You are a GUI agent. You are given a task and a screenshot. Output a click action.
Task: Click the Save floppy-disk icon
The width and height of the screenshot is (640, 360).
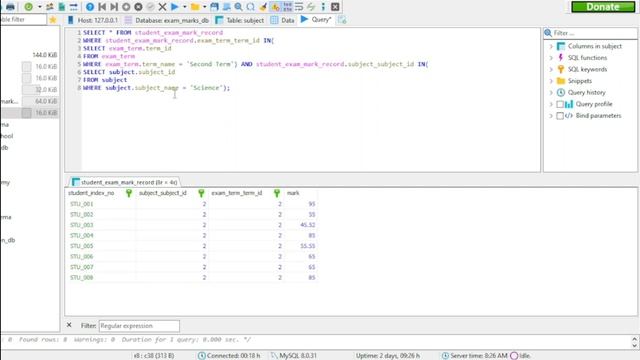214,7
